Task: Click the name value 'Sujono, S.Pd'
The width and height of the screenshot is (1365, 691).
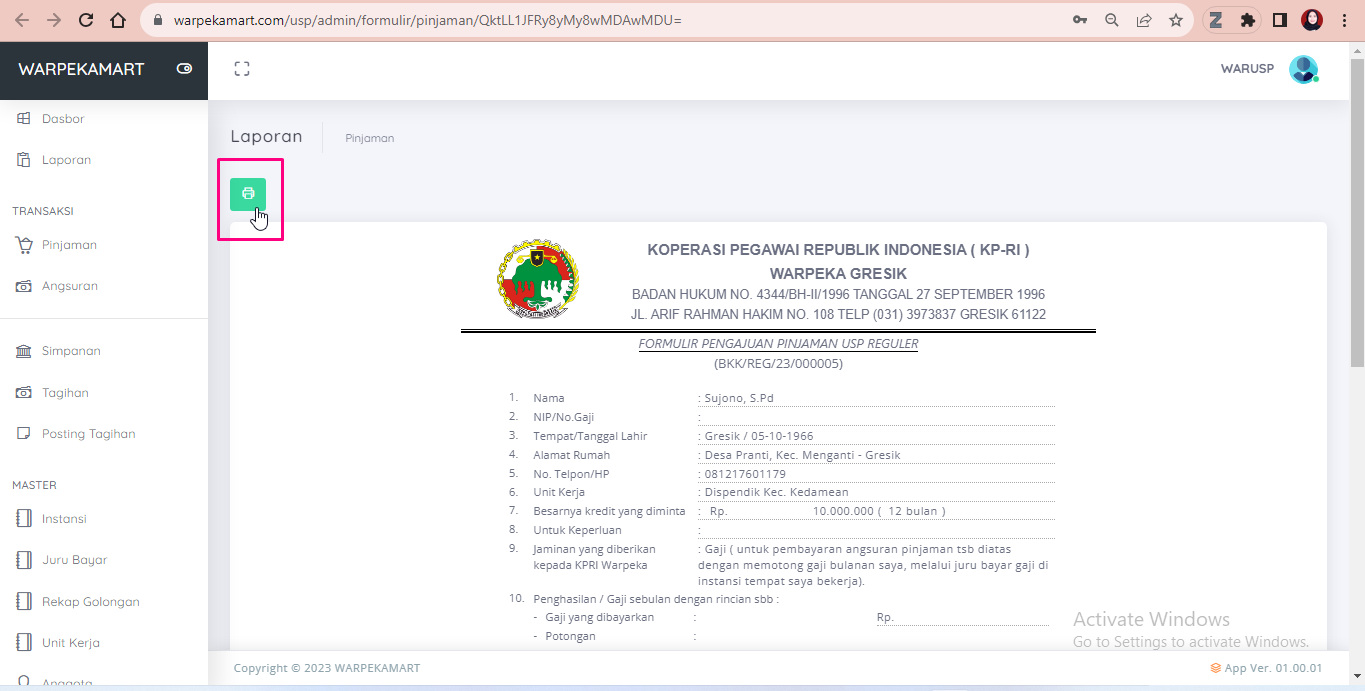Action: (x=739, y=398)
